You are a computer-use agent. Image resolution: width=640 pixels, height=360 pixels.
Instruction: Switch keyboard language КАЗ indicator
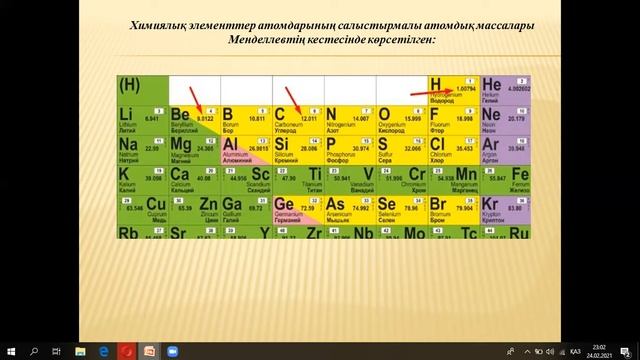tap(575, 351)
